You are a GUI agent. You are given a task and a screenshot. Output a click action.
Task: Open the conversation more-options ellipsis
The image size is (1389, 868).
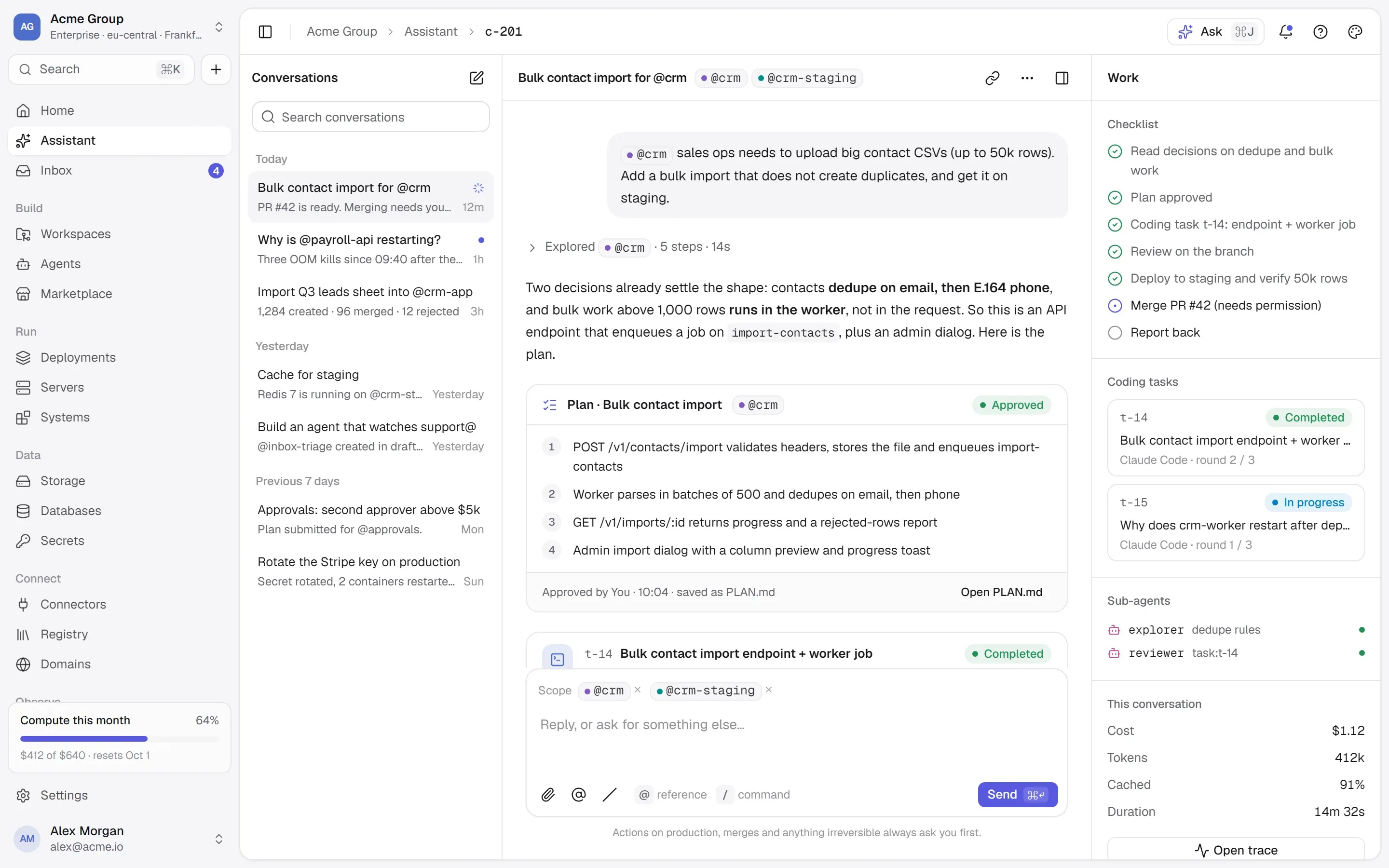coord(1027,78)
